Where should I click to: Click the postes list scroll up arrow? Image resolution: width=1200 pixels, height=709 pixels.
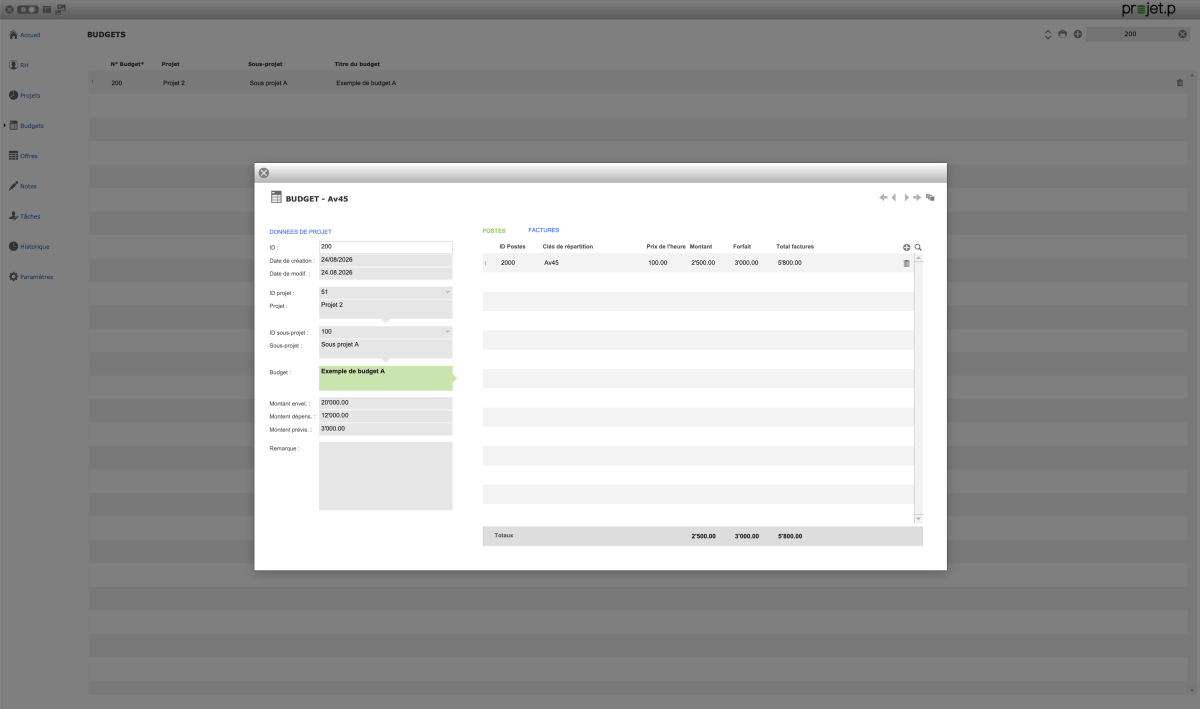918,259
